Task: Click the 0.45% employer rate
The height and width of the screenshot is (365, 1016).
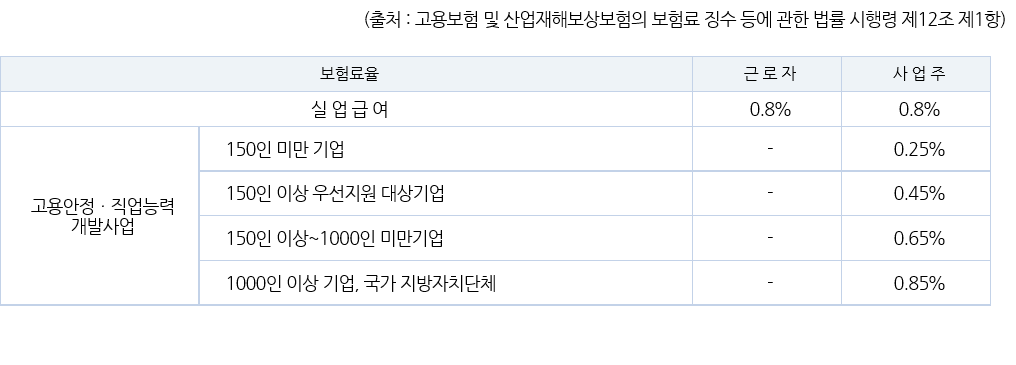Action: 919,194
